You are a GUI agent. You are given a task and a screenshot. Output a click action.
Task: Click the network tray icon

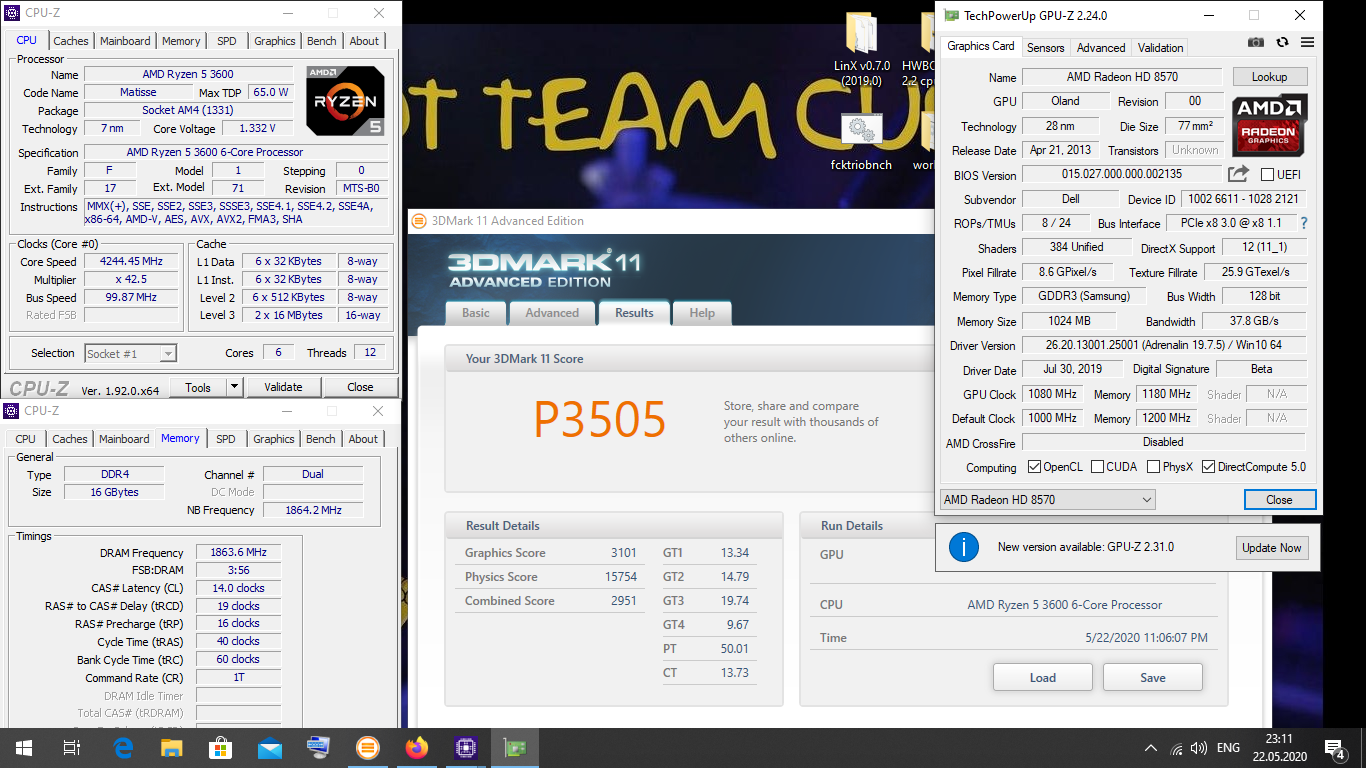[x=1176, y=748]
